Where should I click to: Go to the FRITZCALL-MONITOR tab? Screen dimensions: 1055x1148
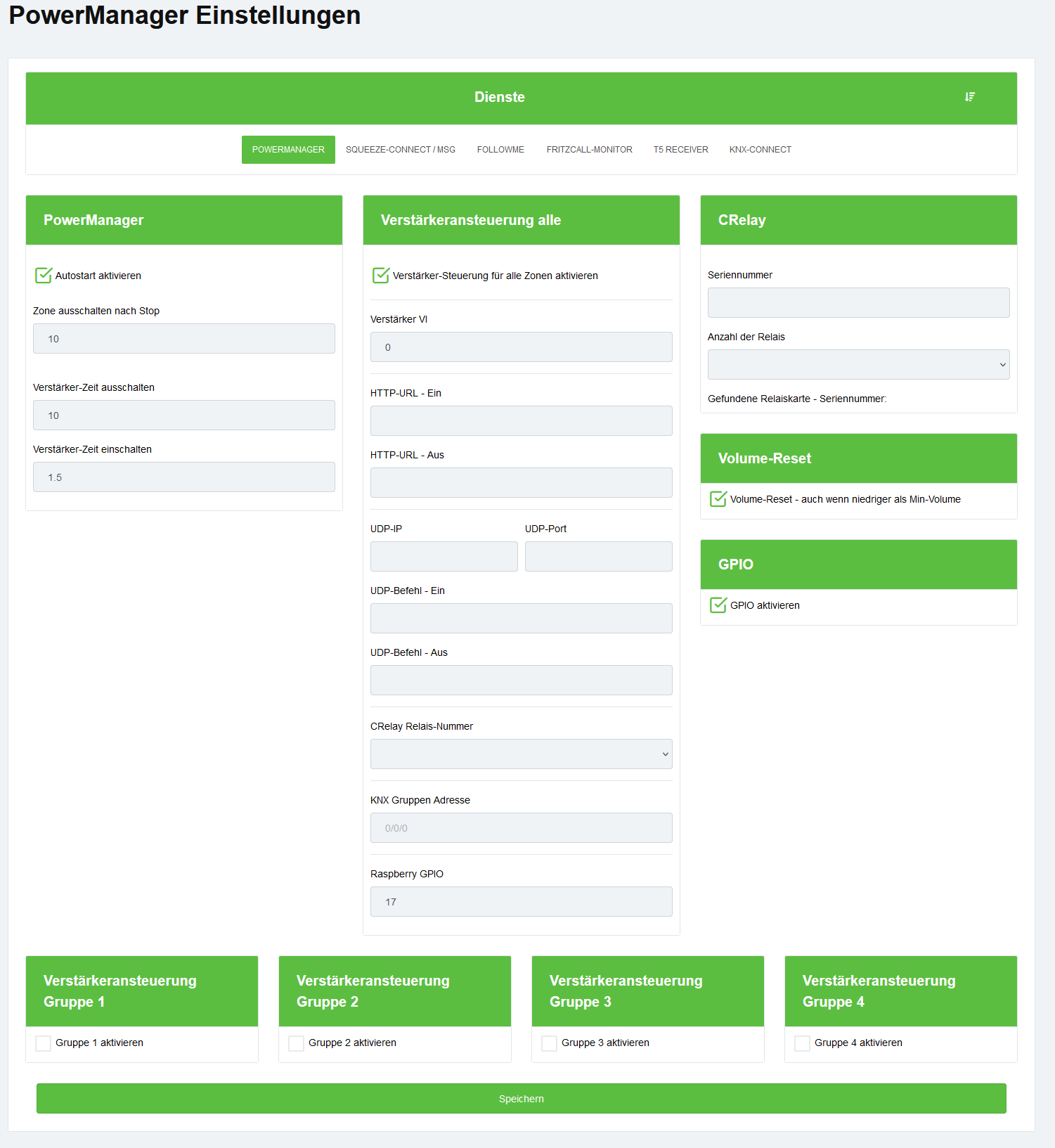[x=589, y=150]
